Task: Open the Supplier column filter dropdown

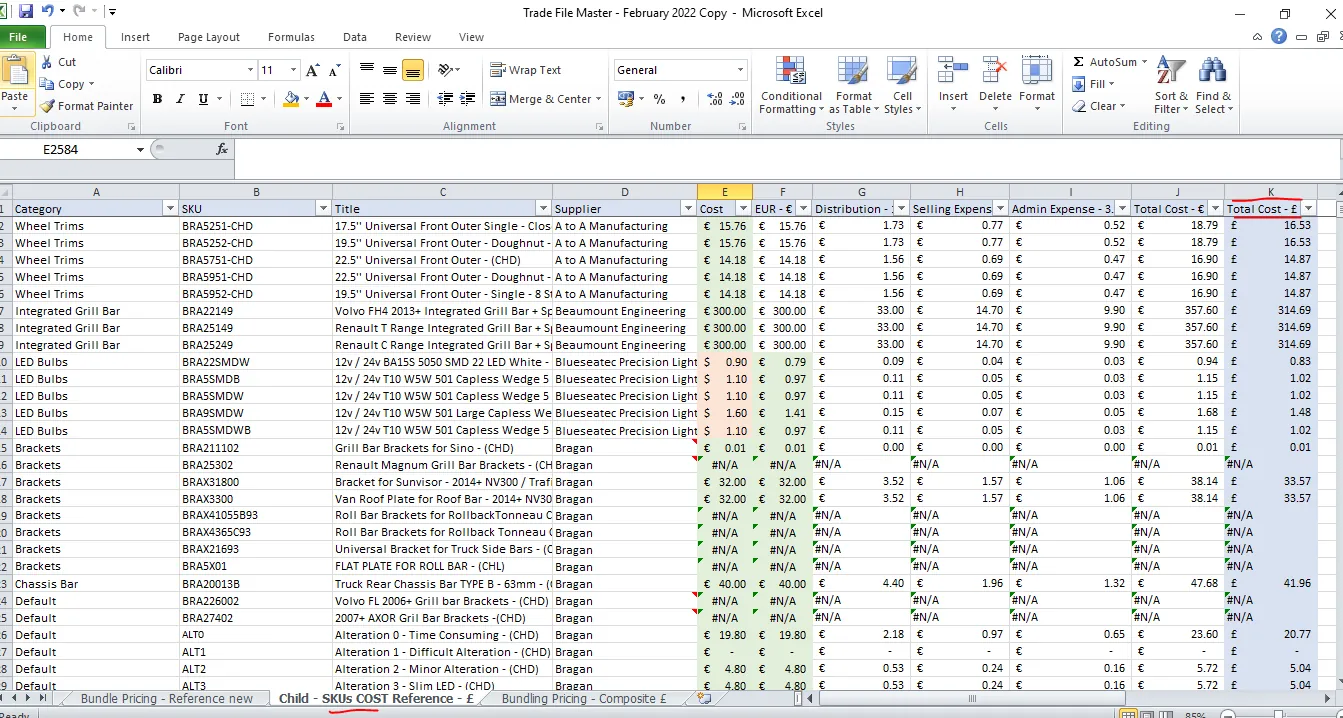Action: point(687,209)
